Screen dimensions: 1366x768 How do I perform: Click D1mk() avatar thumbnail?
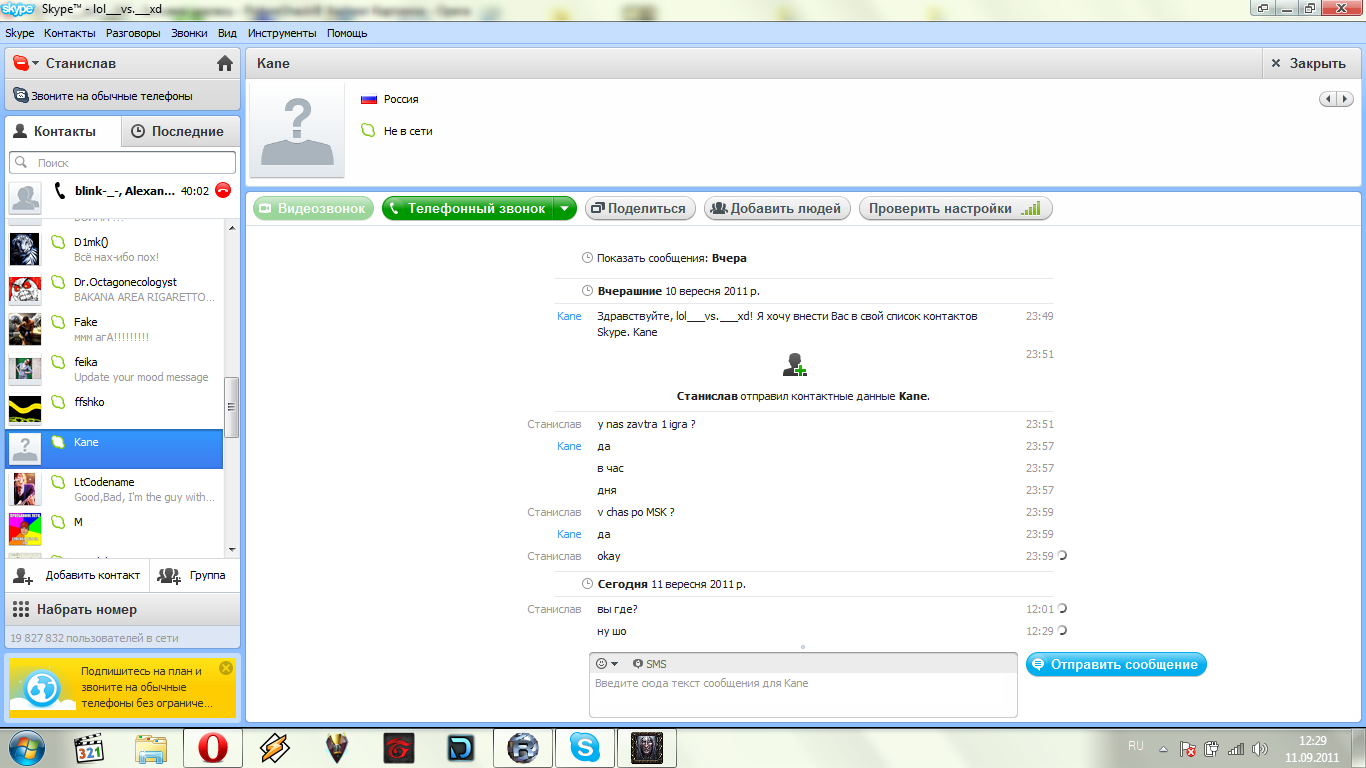25,249
